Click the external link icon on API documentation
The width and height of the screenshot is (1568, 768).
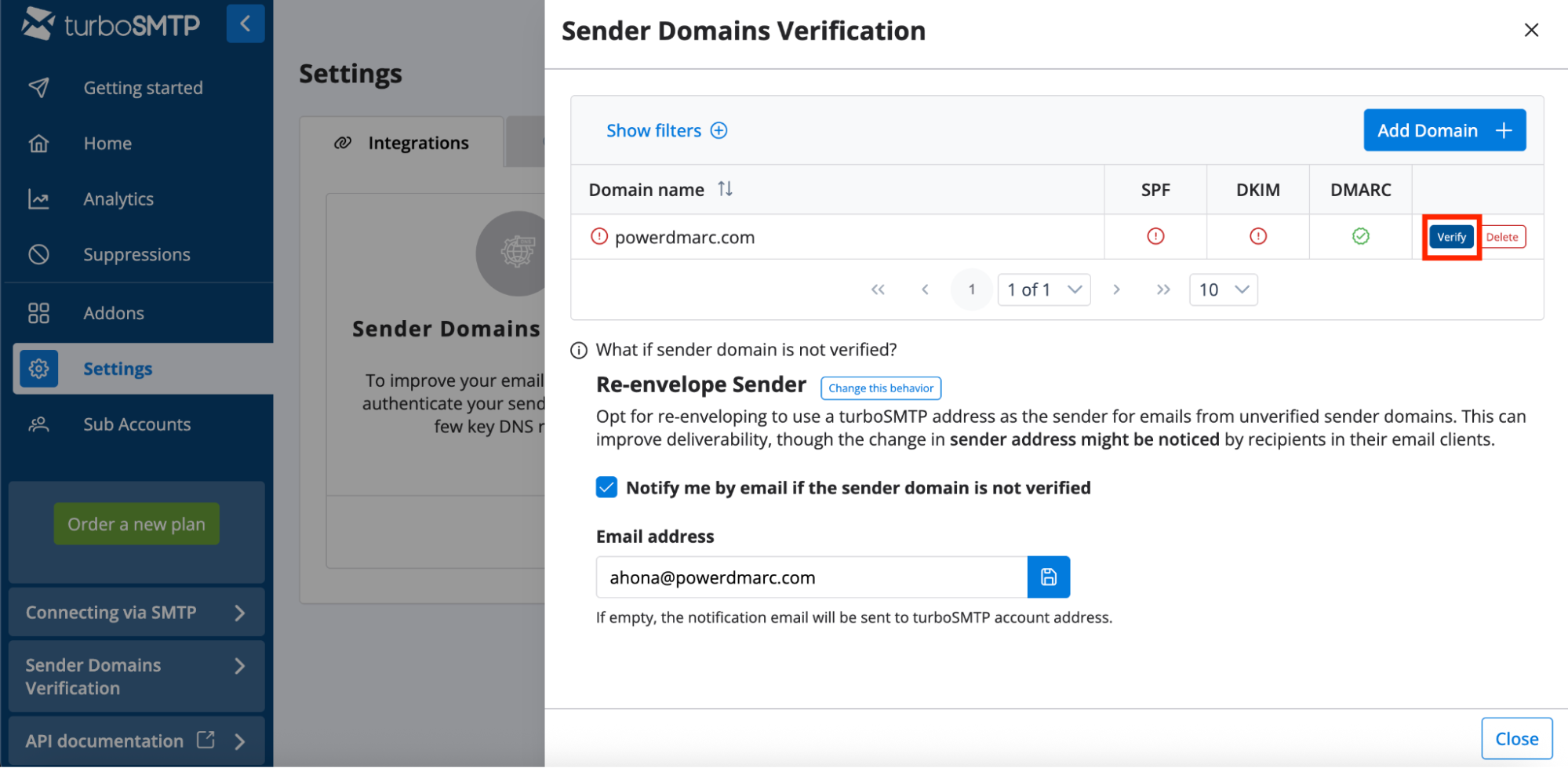pyautogui.click(x=206, y=740)
